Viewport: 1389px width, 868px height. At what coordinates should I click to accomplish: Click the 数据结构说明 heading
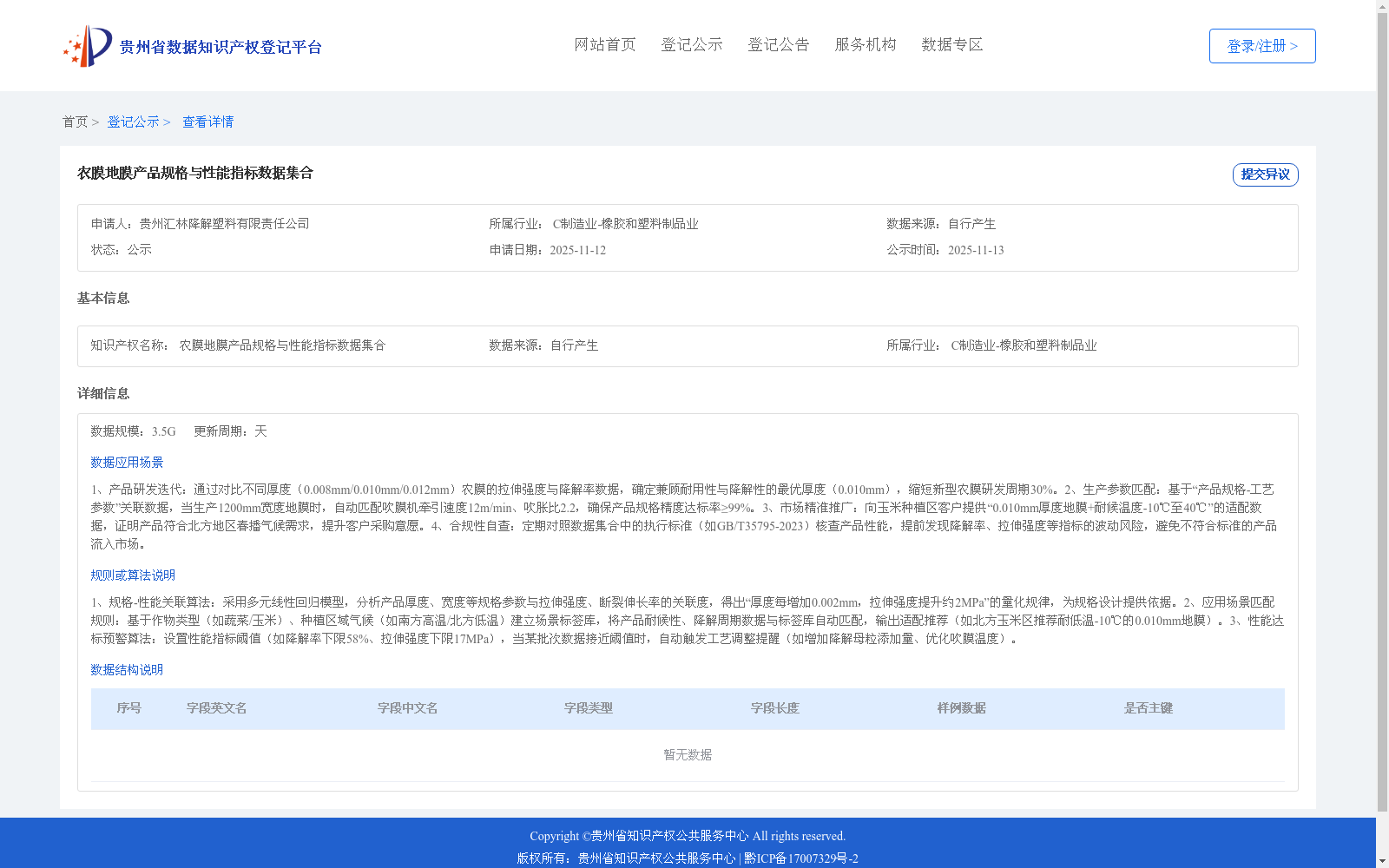click(127, 670)
